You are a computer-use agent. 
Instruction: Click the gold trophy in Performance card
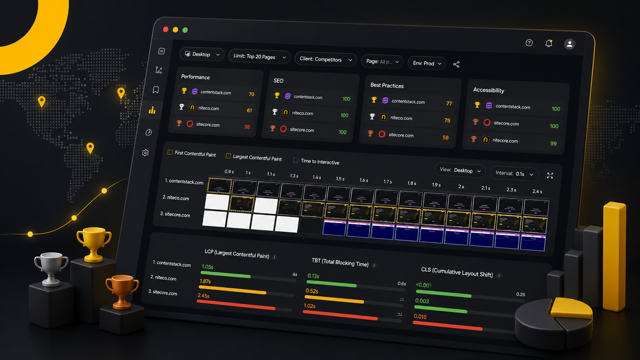(184, 91)
